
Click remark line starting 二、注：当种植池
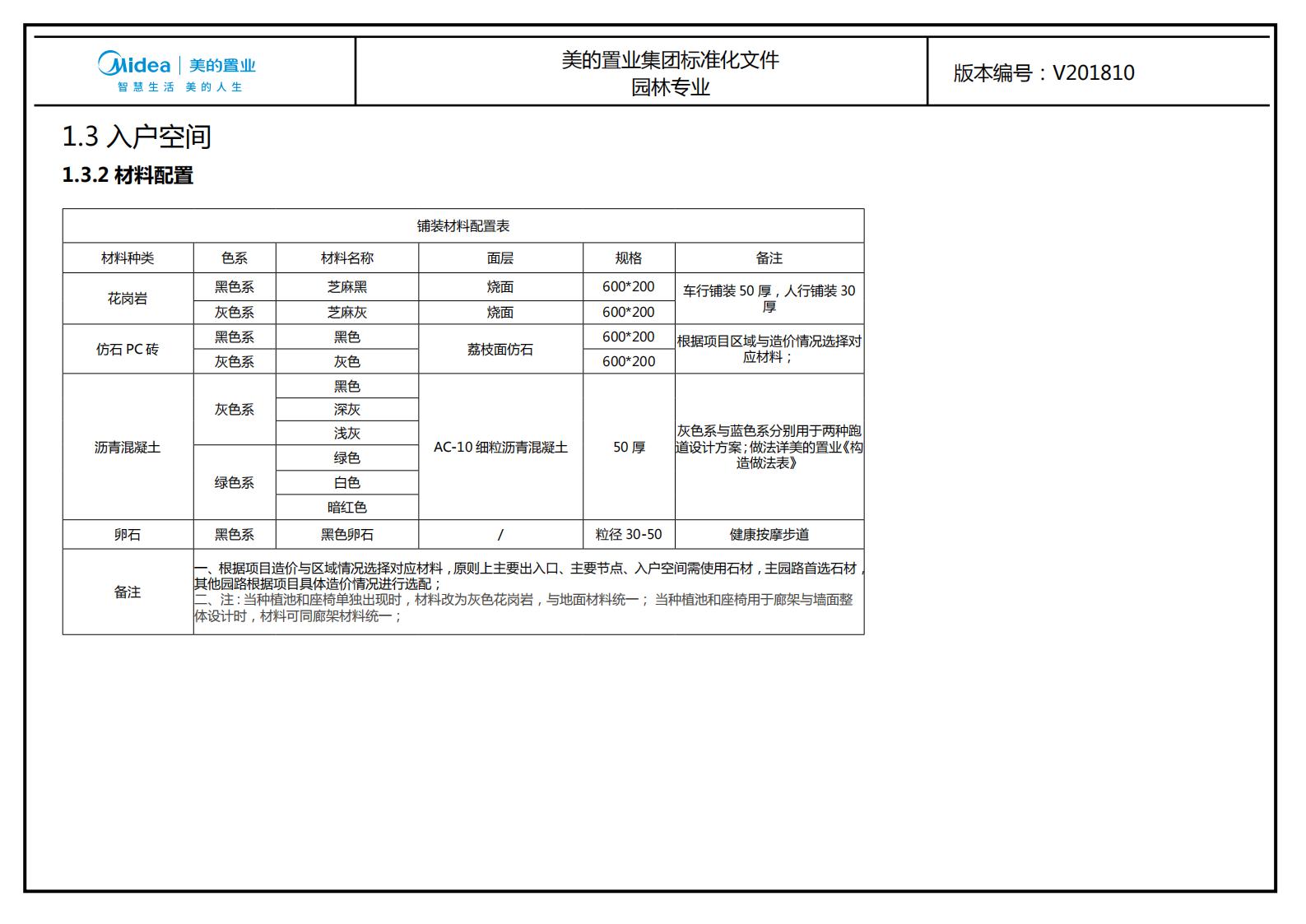coord(523,607)
